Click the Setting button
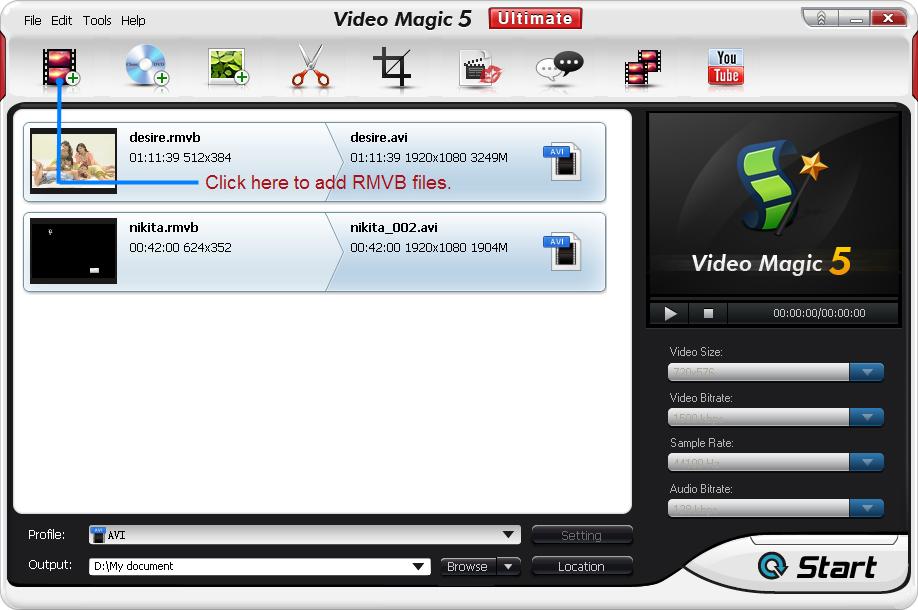 (581, 536)
